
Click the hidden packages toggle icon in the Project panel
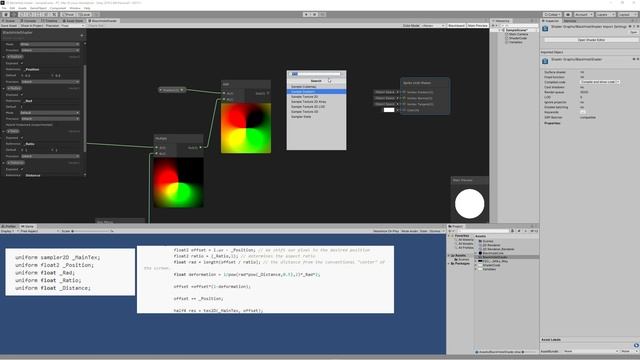535,231
